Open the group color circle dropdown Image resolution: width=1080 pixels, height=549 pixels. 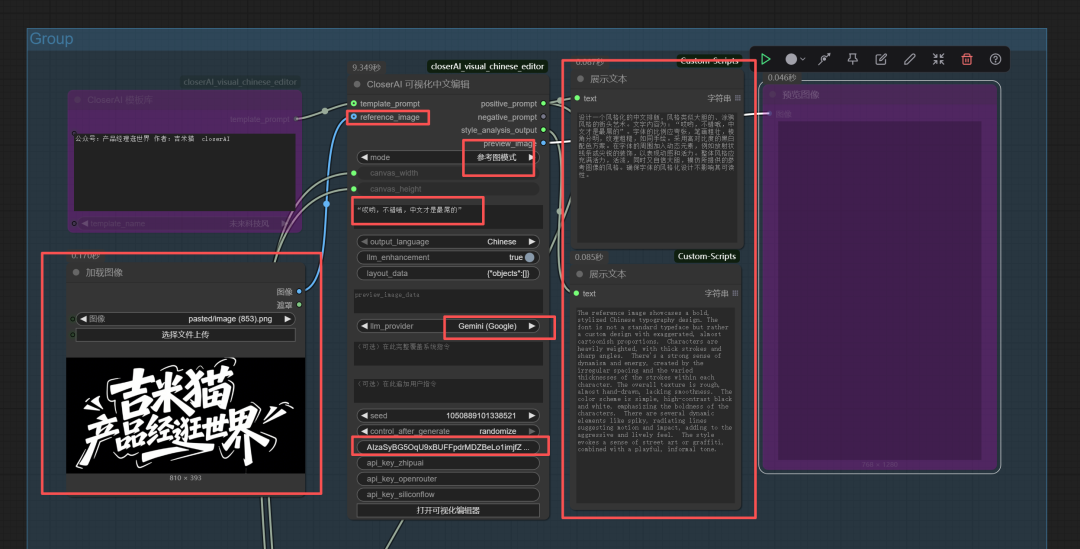796,59
